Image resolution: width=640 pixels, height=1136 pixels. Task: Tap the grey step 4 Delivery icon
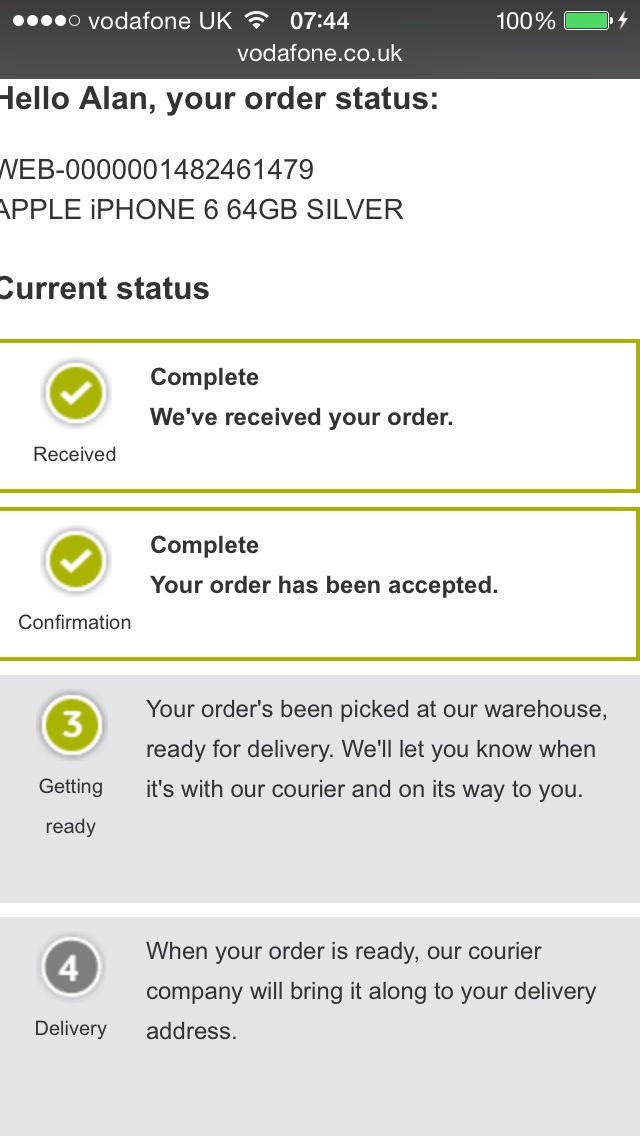pyautogui.click(x=71, y=968)
